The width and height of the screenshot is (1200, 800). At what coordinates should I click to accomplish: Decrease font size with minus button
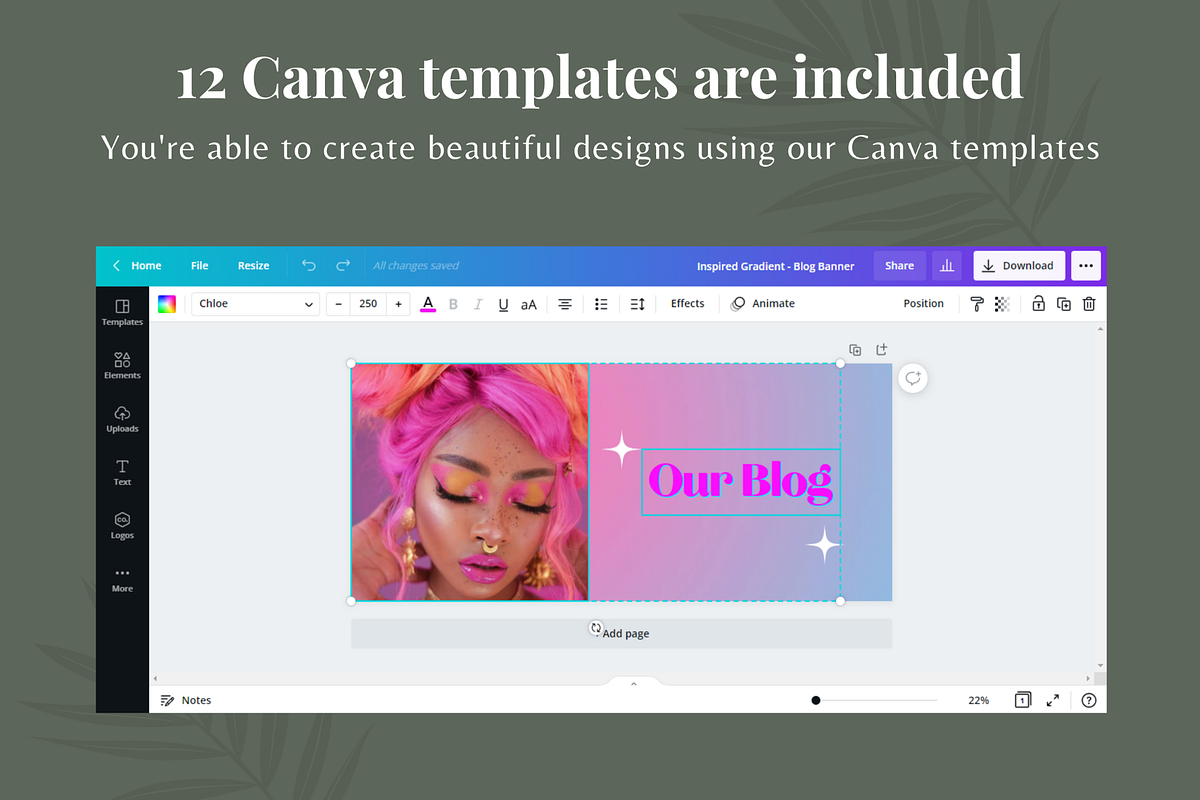tap(338, 304)
